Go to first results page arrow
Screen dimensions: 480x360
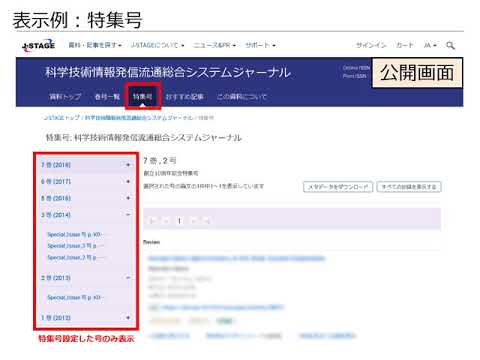tap(153, 220)
